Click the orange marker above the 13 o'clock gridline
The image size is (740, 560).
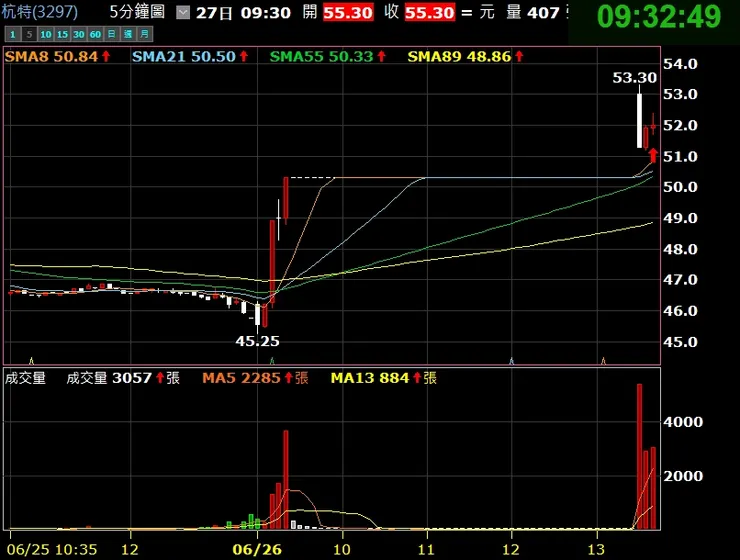(603, 361)
